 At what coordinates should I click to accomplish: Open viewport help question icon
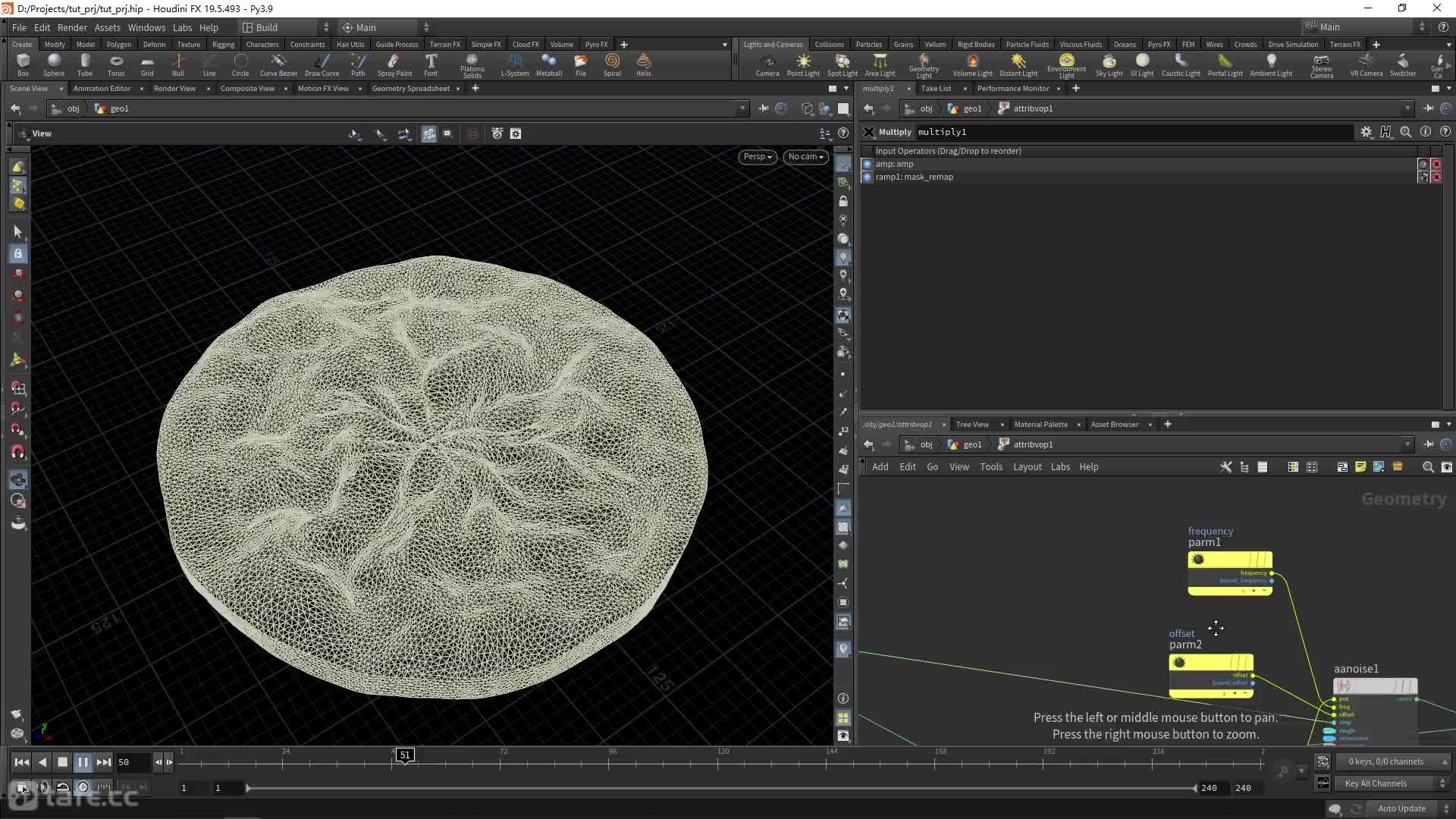click(x=843, y=133)
